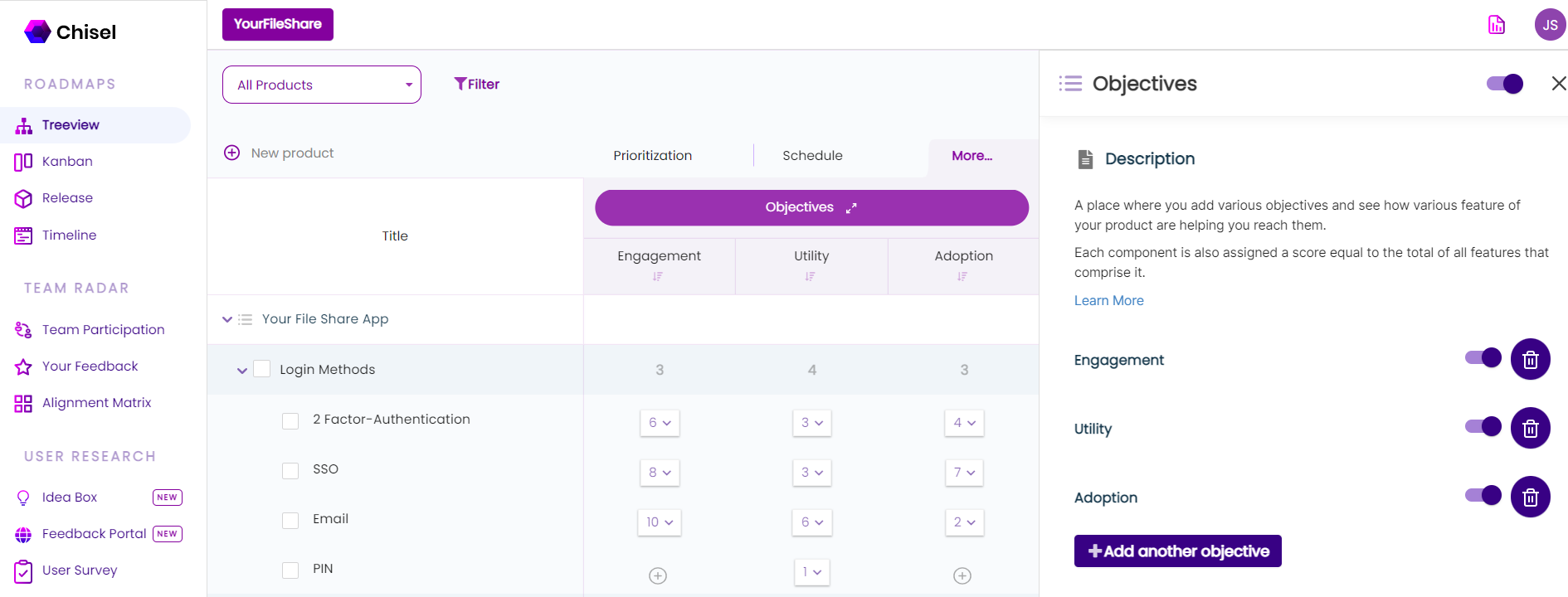Image resolution: width=1568 pixels, height=597 pixels.
Task: Disable the main Objectives panel toggle
Action: point(1504,84)
